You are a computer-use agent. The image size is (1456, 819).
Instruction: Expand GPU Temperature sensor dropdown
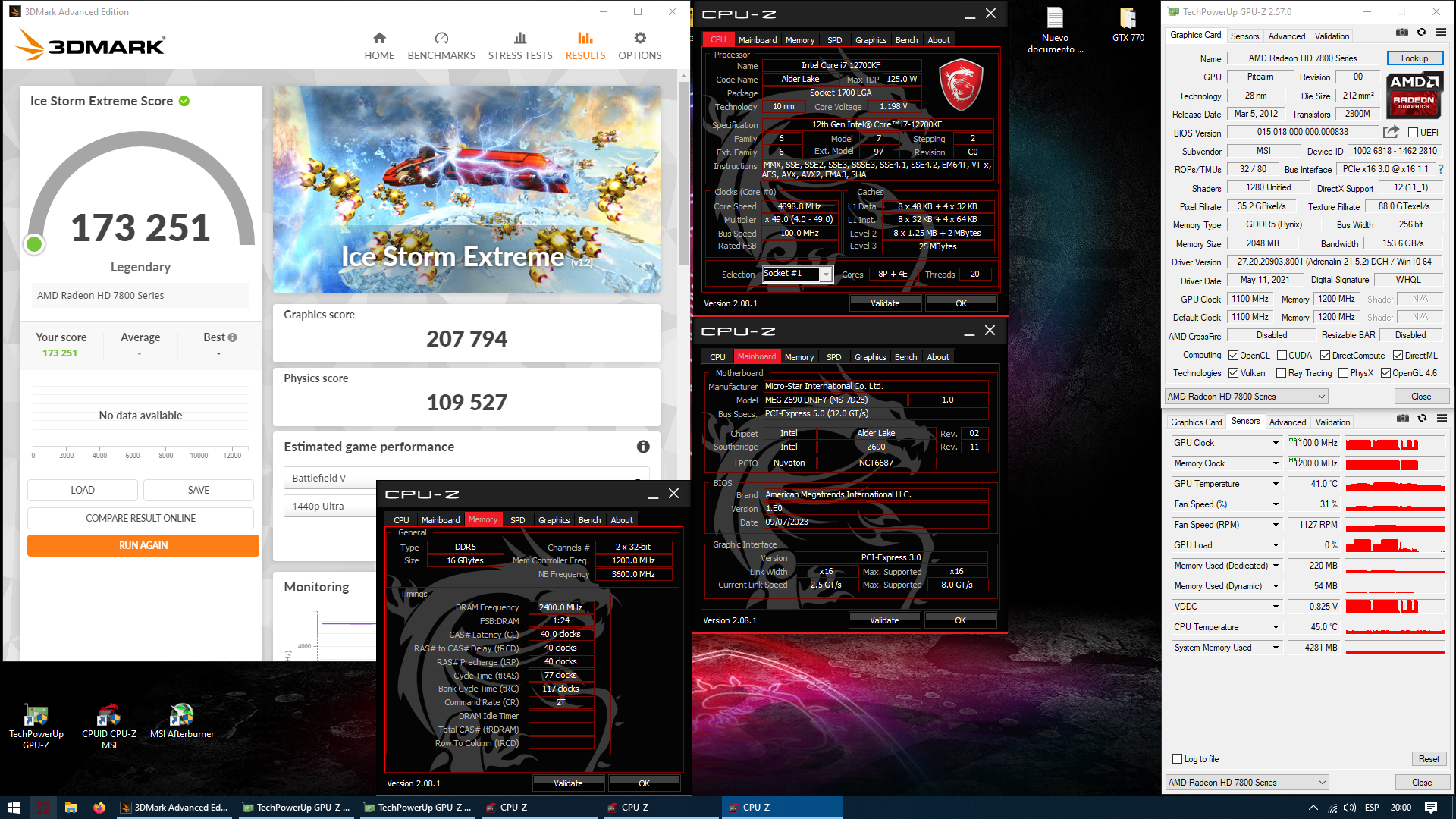coord(1276,484)
